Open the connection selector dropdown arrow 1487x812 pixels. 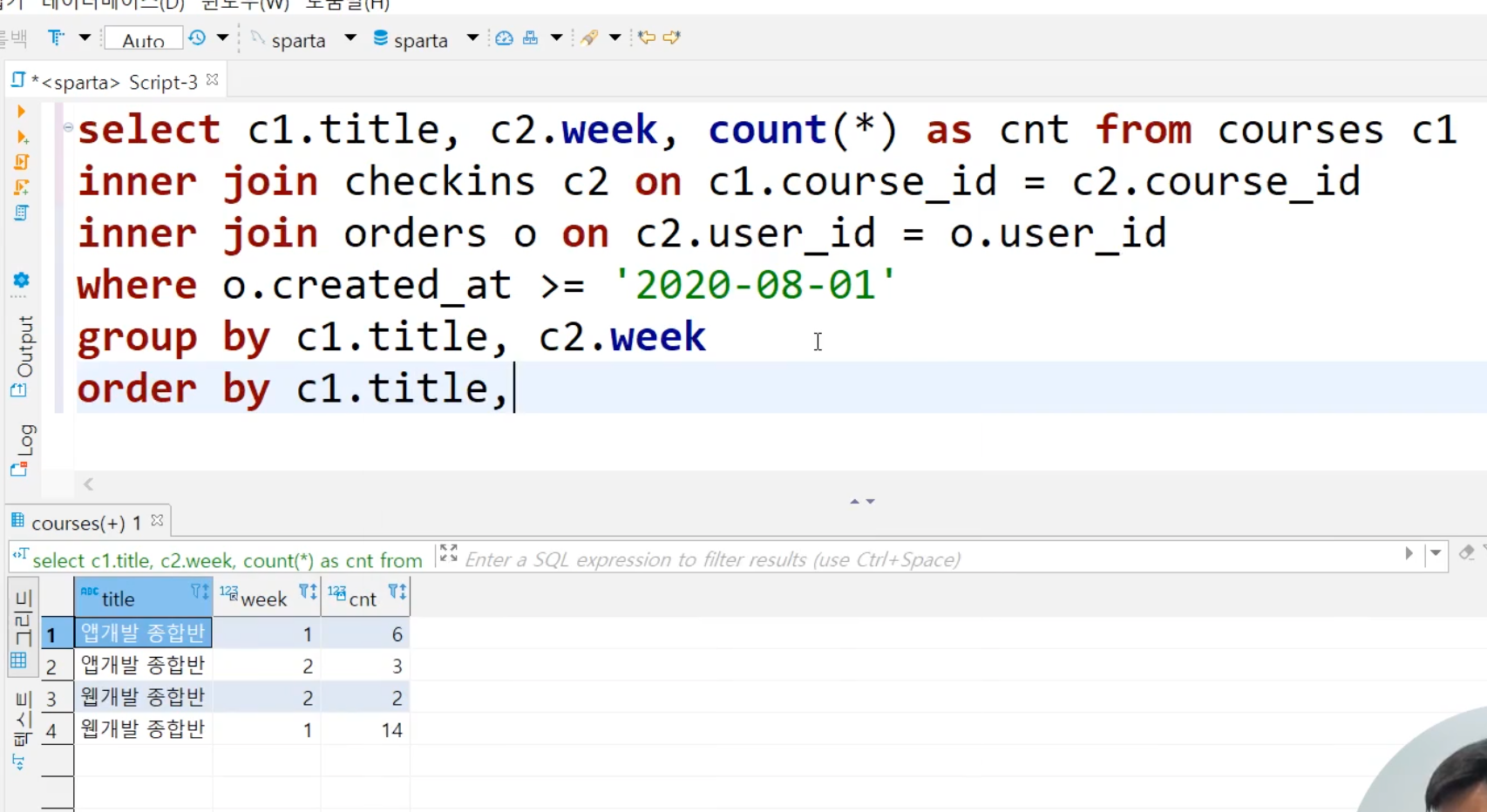pyautogui.click(x=350, y=37)
